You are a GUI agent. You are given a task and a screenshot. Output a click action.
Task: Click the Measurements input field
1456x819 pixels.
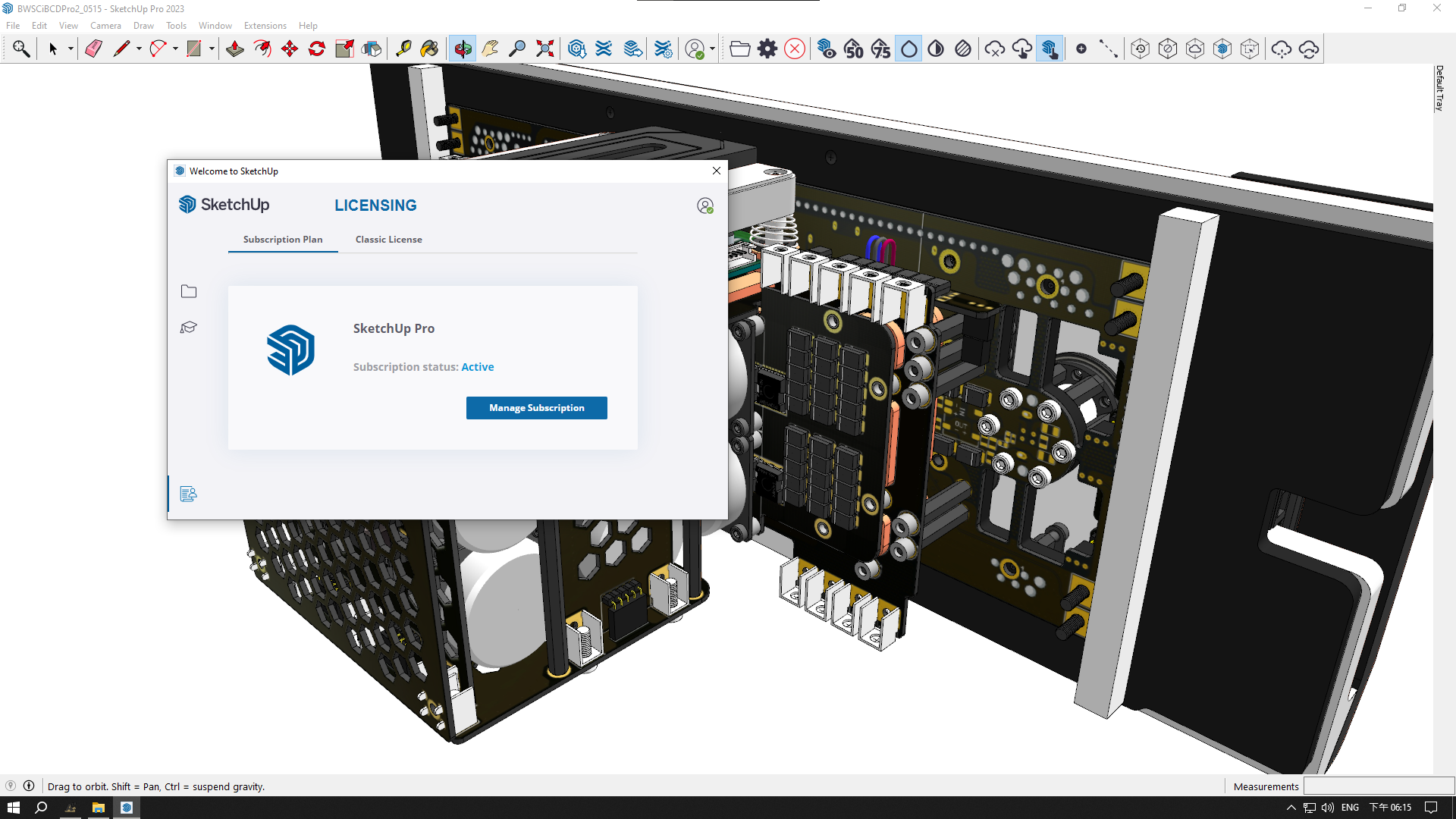point(1379,786)
